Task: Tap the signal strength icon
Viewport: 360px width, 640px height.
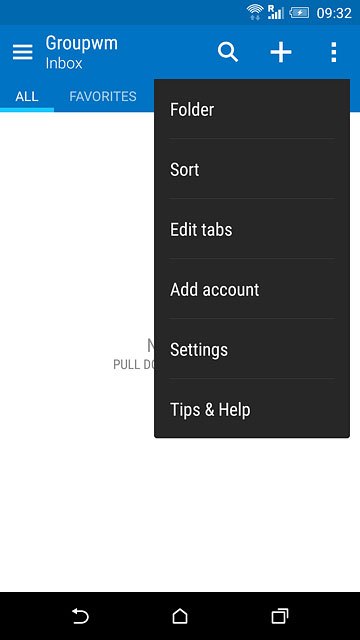Action: click(276, 12)
